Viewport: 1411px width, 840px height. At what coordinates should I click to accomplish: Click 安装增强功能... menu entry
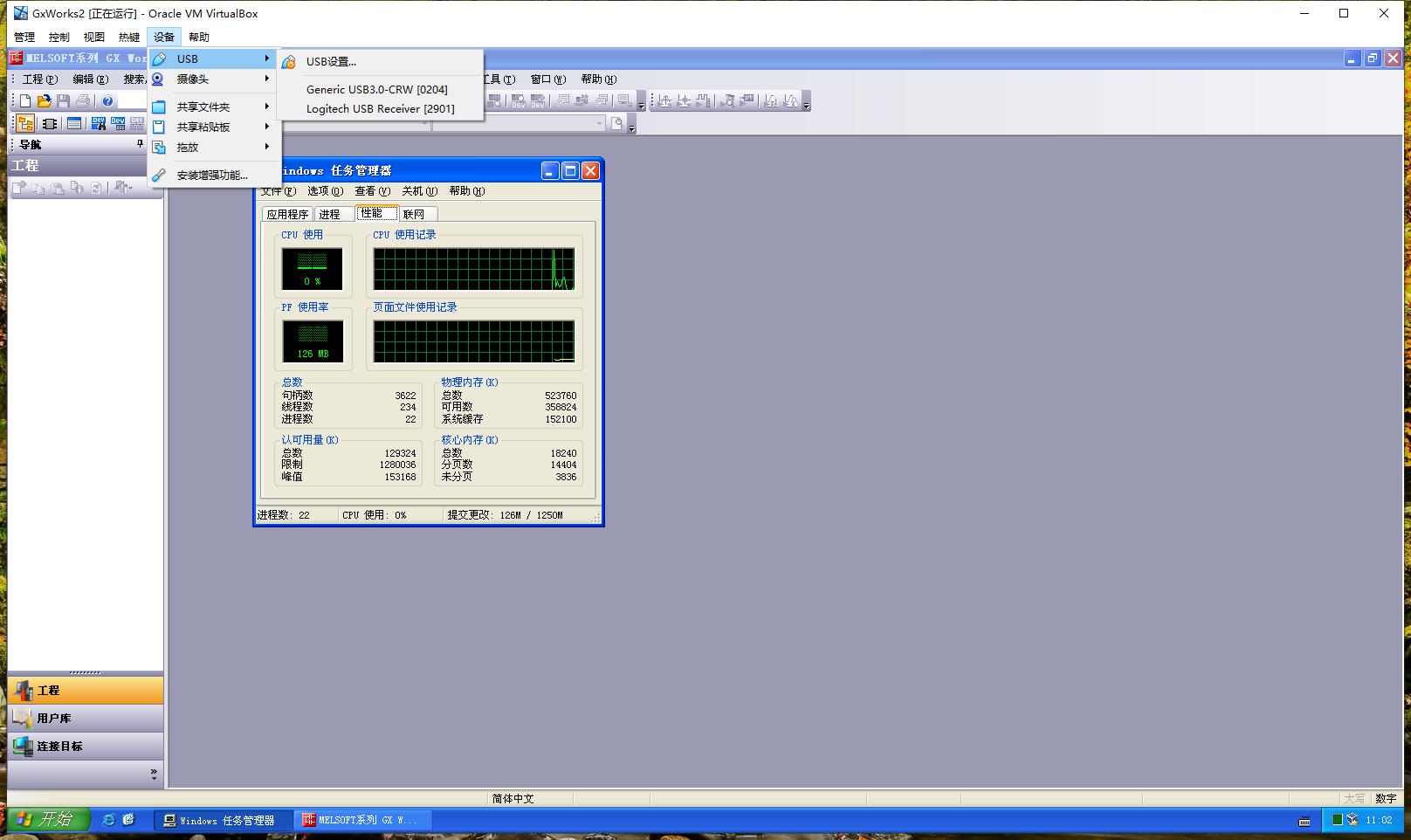(212, 176)
